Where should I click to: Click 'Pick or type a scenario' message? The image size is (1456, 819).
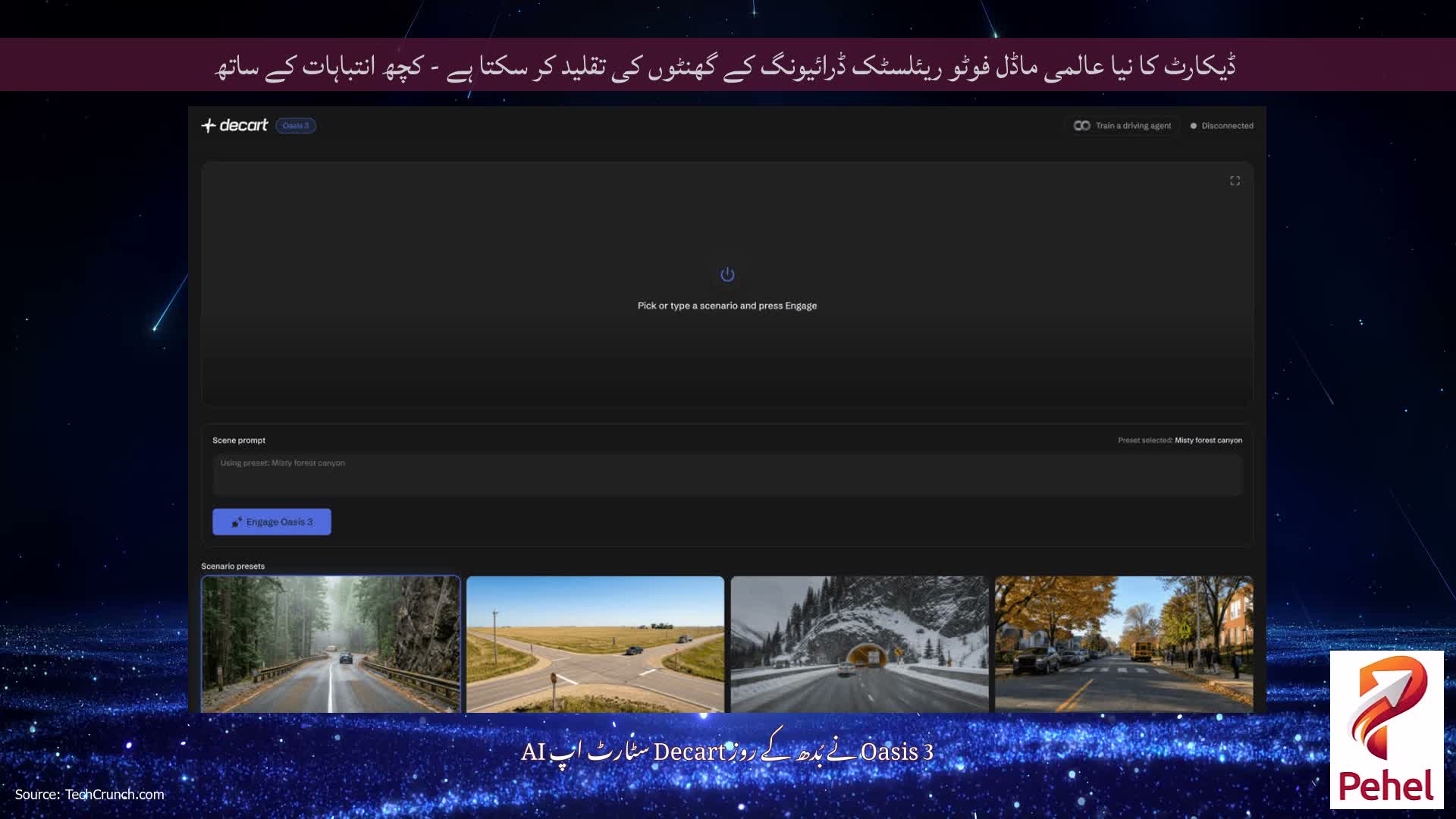(727, 306)
